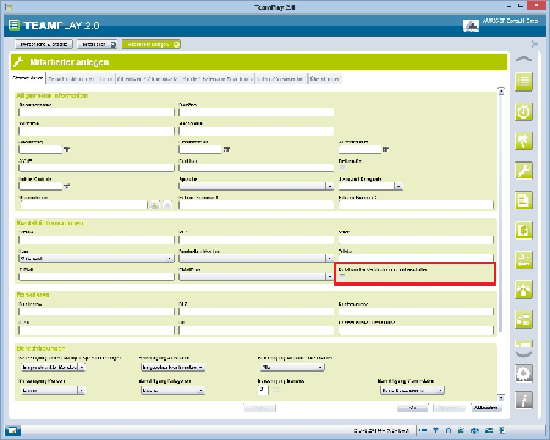Open the dollar sign sidebar icon
Screen dimensions: 550x440
pos(524,231)
